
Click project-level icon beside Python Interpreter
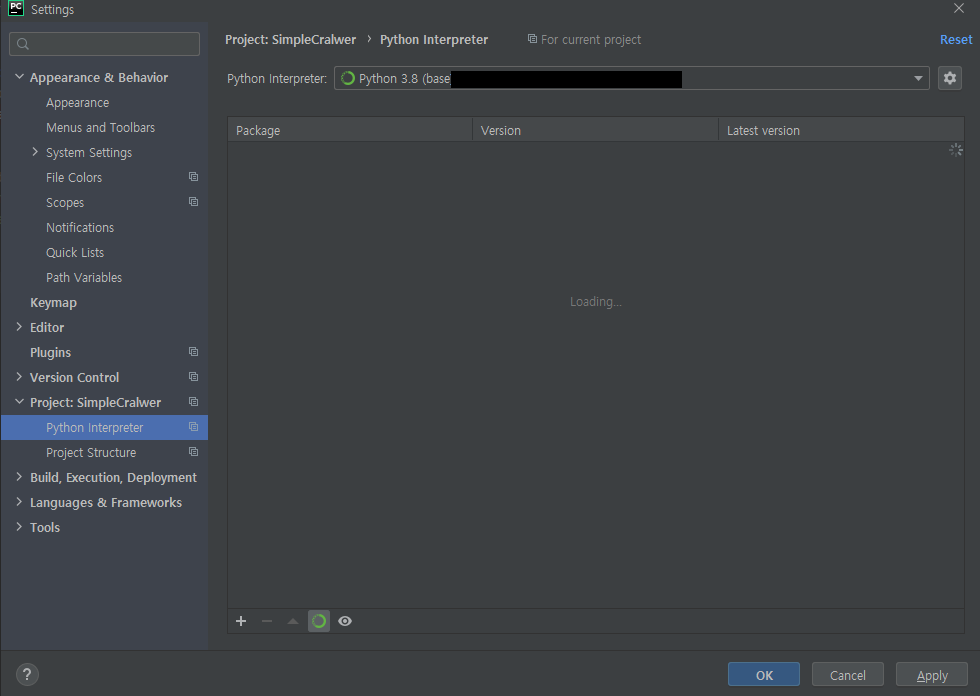(x=194, y=427)
